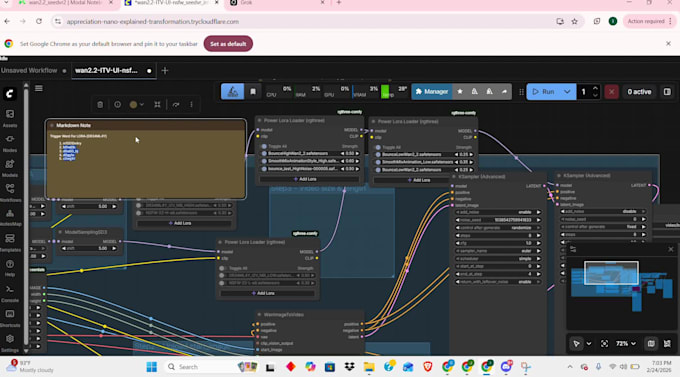
Task: Open the Help sidebar item
Action: click(x=10, y=268)
